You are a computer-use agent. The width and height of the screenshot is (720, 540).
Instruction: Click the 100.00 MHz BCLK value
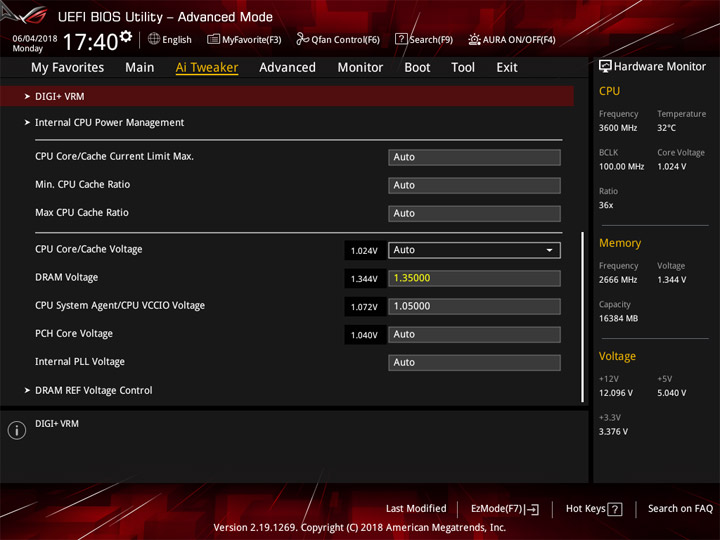(x=621, y=166)
